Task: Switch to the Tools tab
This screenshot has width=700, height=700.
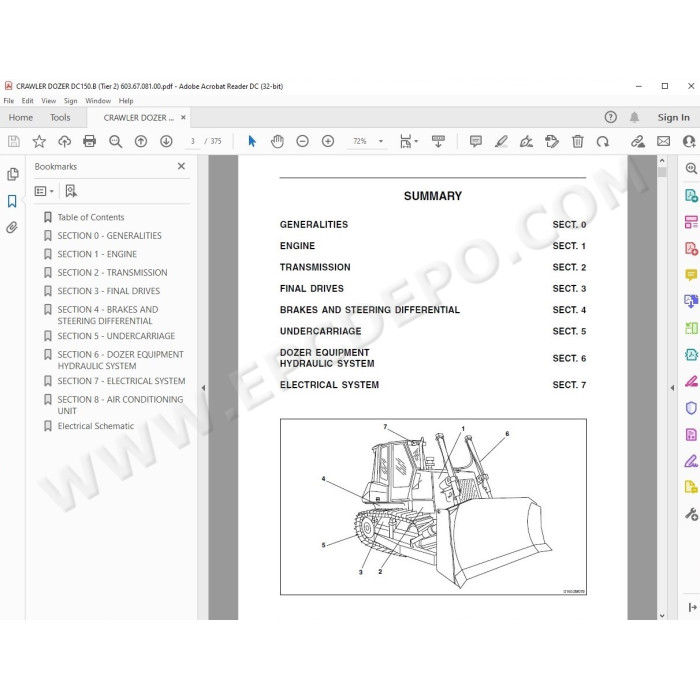Action: tap(60, 117)
